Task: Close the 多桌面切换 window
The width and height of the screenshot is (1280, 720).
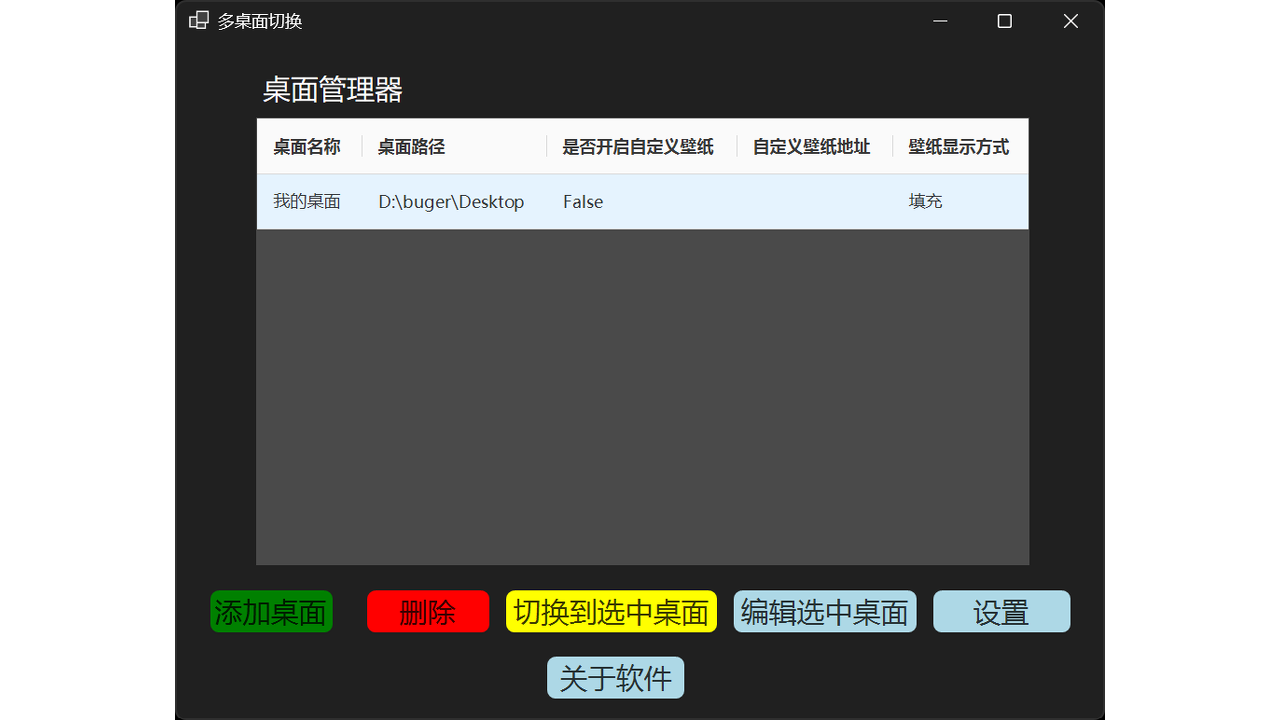Action: (x=1071, y=21)
